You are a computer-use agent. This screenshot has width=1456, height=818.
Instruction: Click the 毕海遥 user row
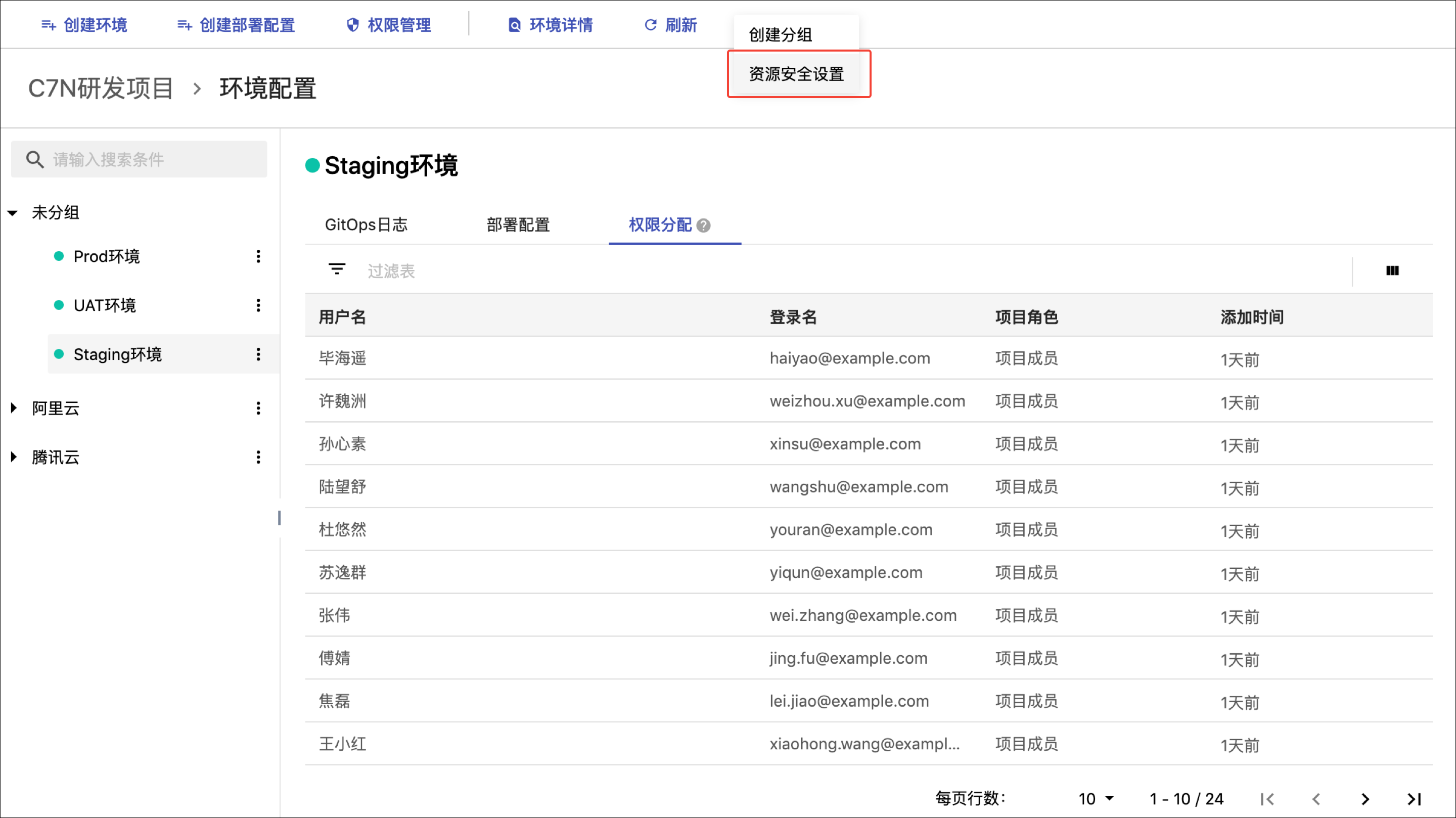[x=869, y=358]
